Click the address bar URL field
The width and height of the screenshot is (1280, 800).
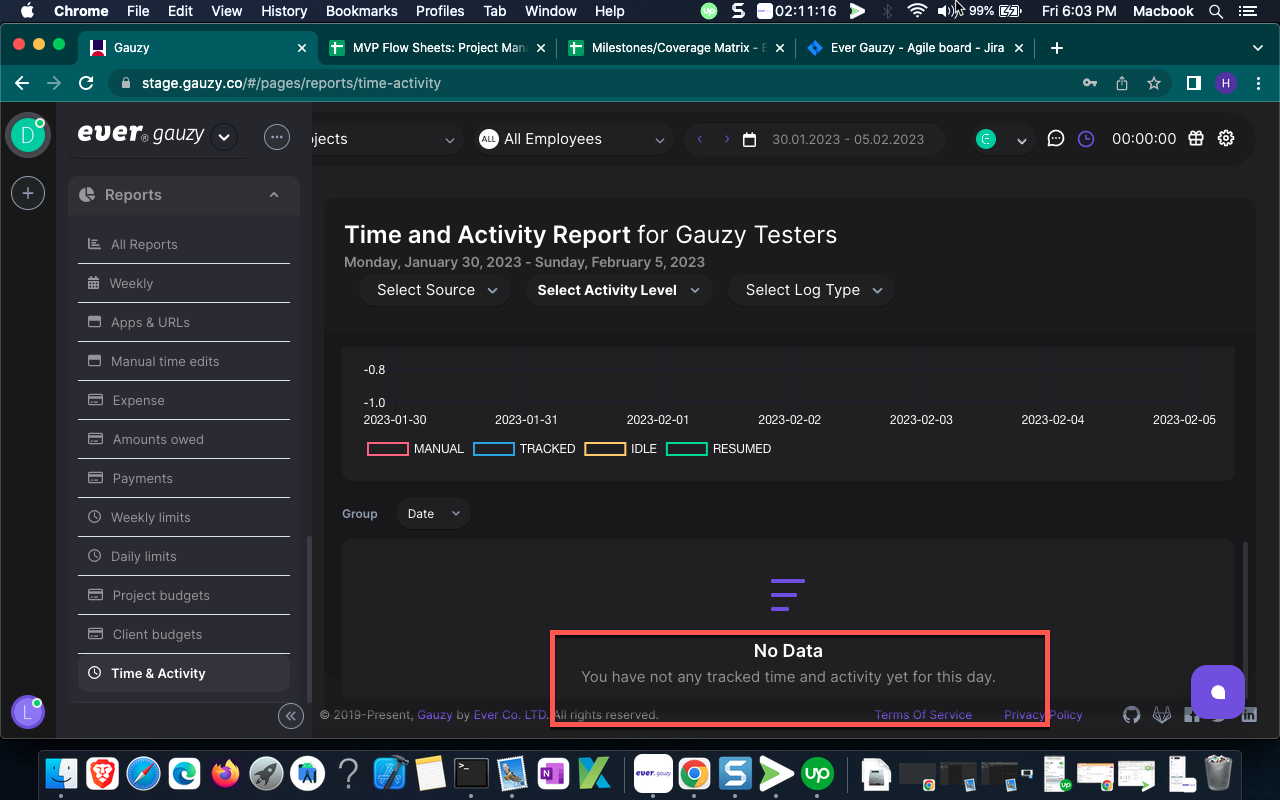[590, 83]
